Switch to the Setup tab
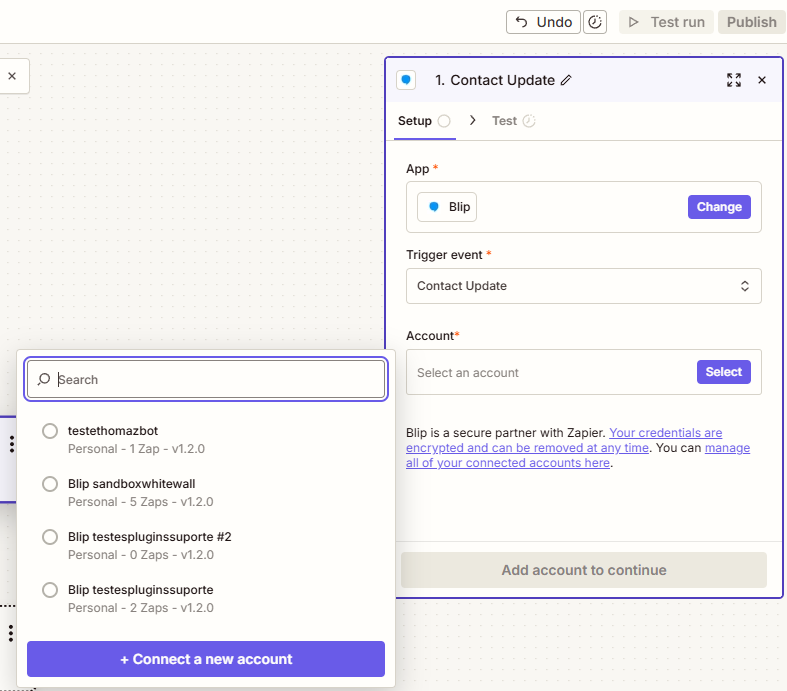Viewport: 787px width, 691px height. [x=425, y=121]
